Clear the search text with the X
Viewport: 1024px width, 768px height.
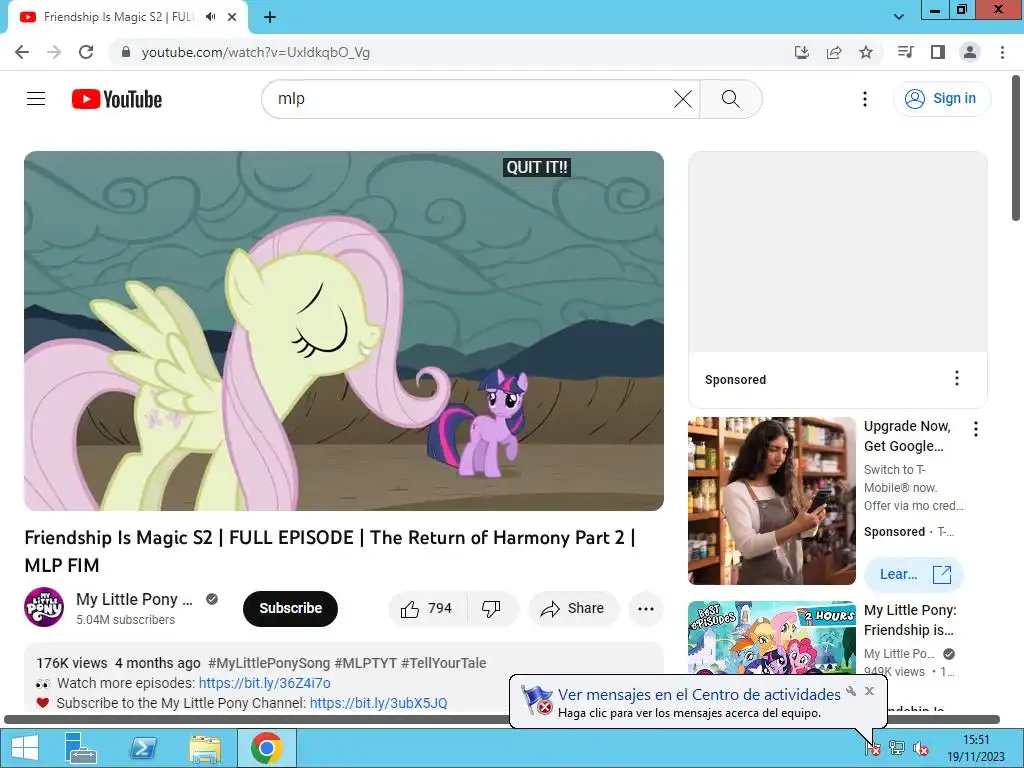click(x=682, y=99)
